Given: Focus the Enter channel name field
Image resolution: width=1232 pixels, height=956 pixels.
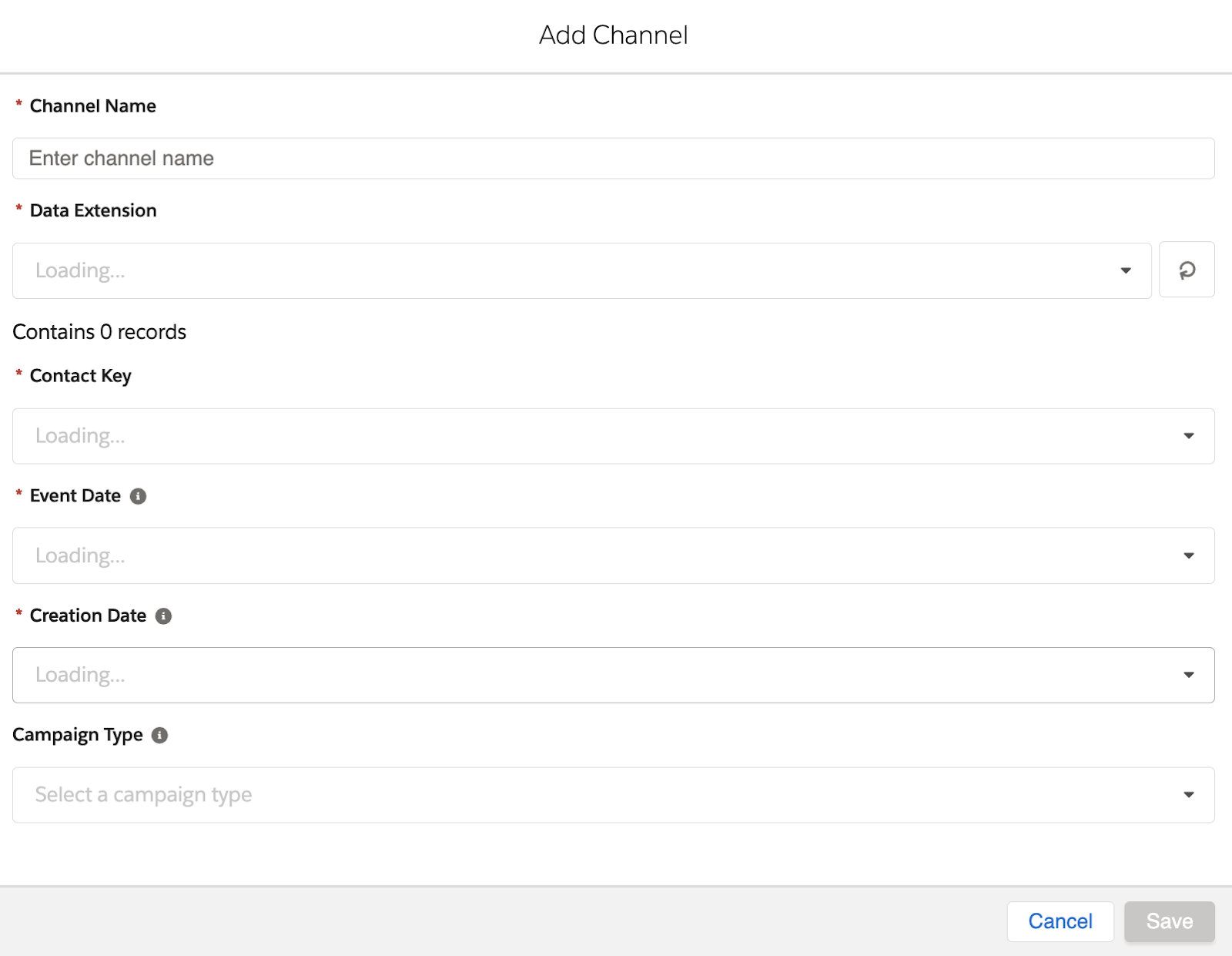Looking at the screenshot, I should [613, 159].
